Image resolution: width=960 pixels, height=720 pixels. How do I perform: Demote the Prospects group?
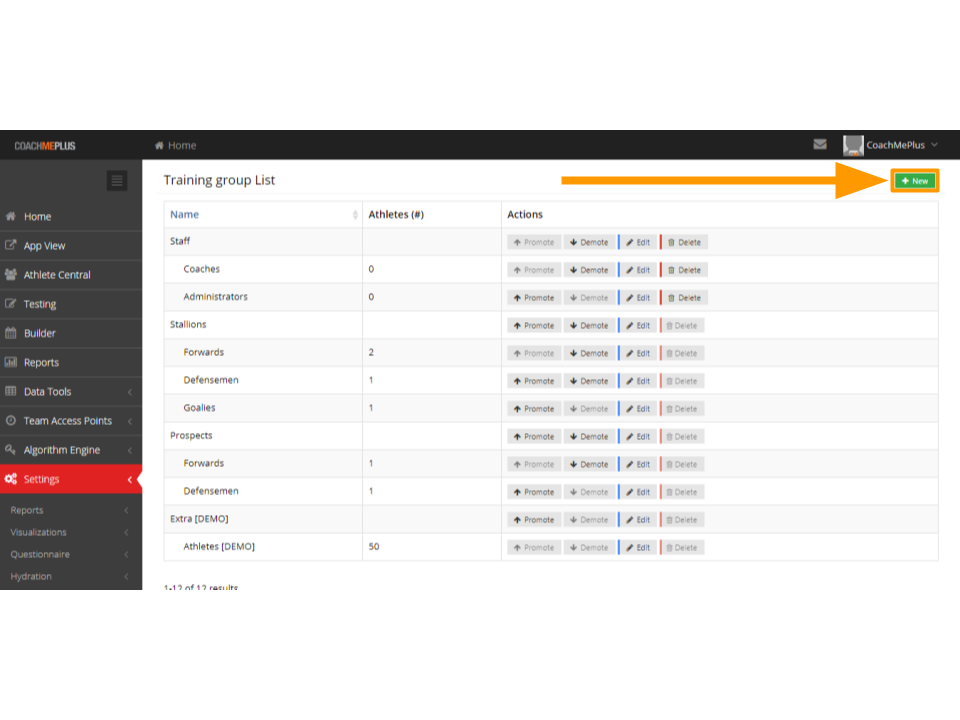[589, 437]
